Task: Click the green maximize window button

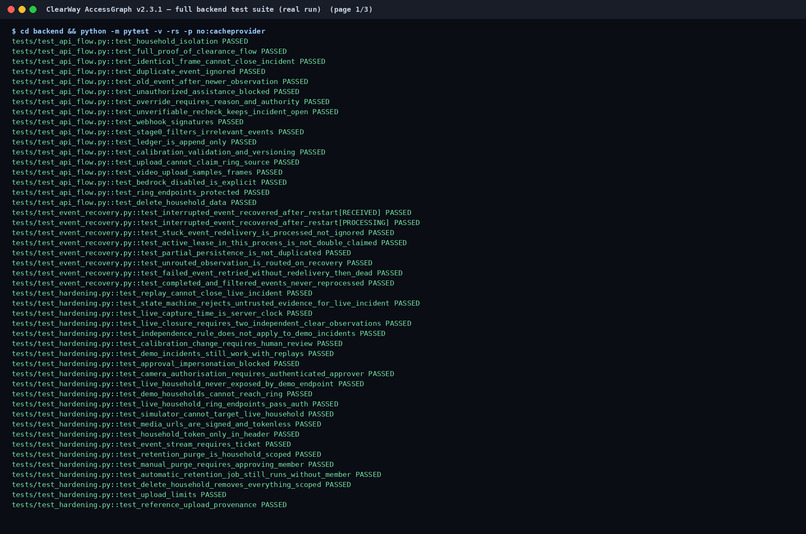Action: point(33,9)
